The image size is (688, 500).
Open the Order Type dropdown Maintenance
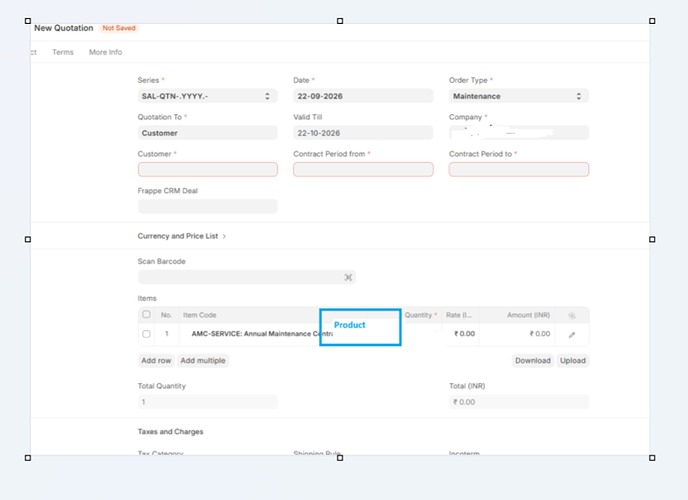coord(519,96)
